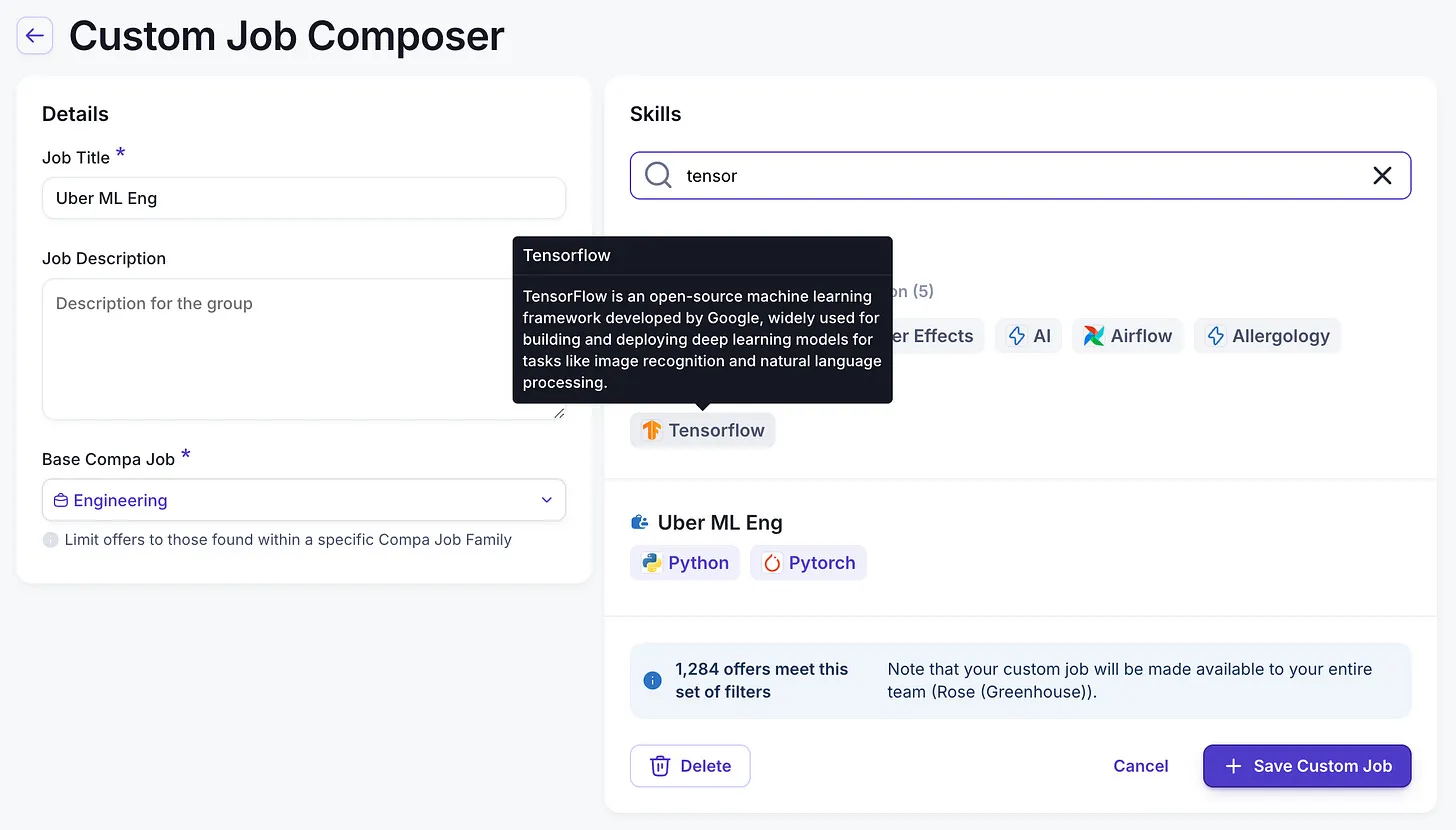Select the Allergology skill chip
This screenshot has height=830, width=1456.
pyautogui.click(x=1267, y=336)
